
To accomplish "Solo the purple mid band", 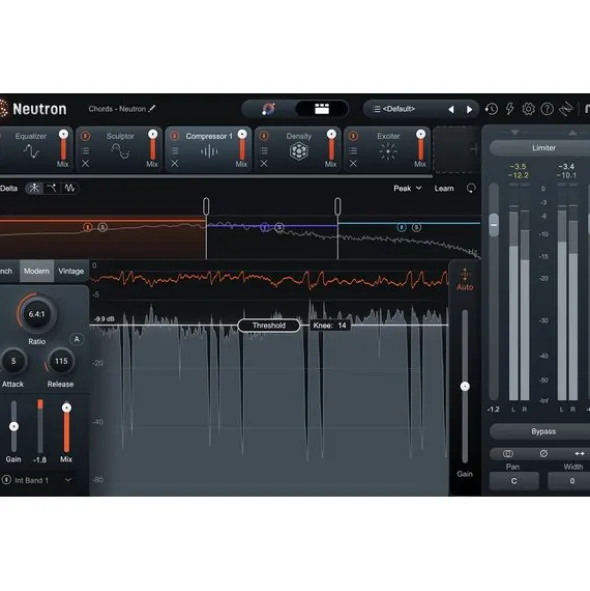I will point(279,227).
